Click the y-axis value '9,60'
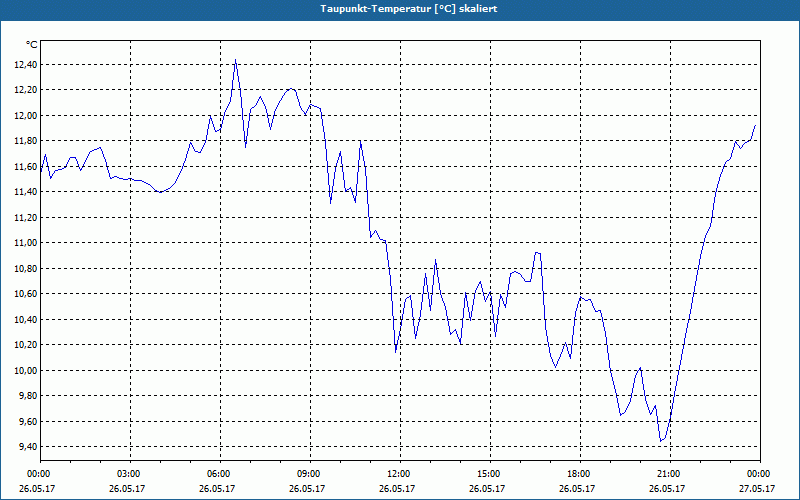 29,421
